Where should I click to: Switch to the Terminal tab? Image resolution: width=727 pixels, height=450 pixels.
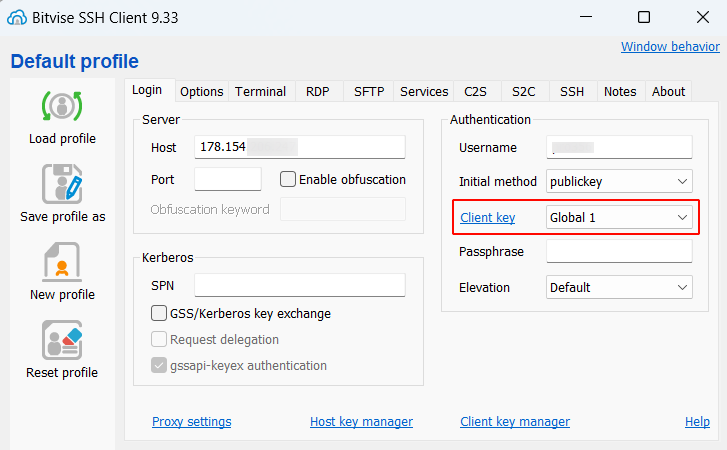pos(260,91)
